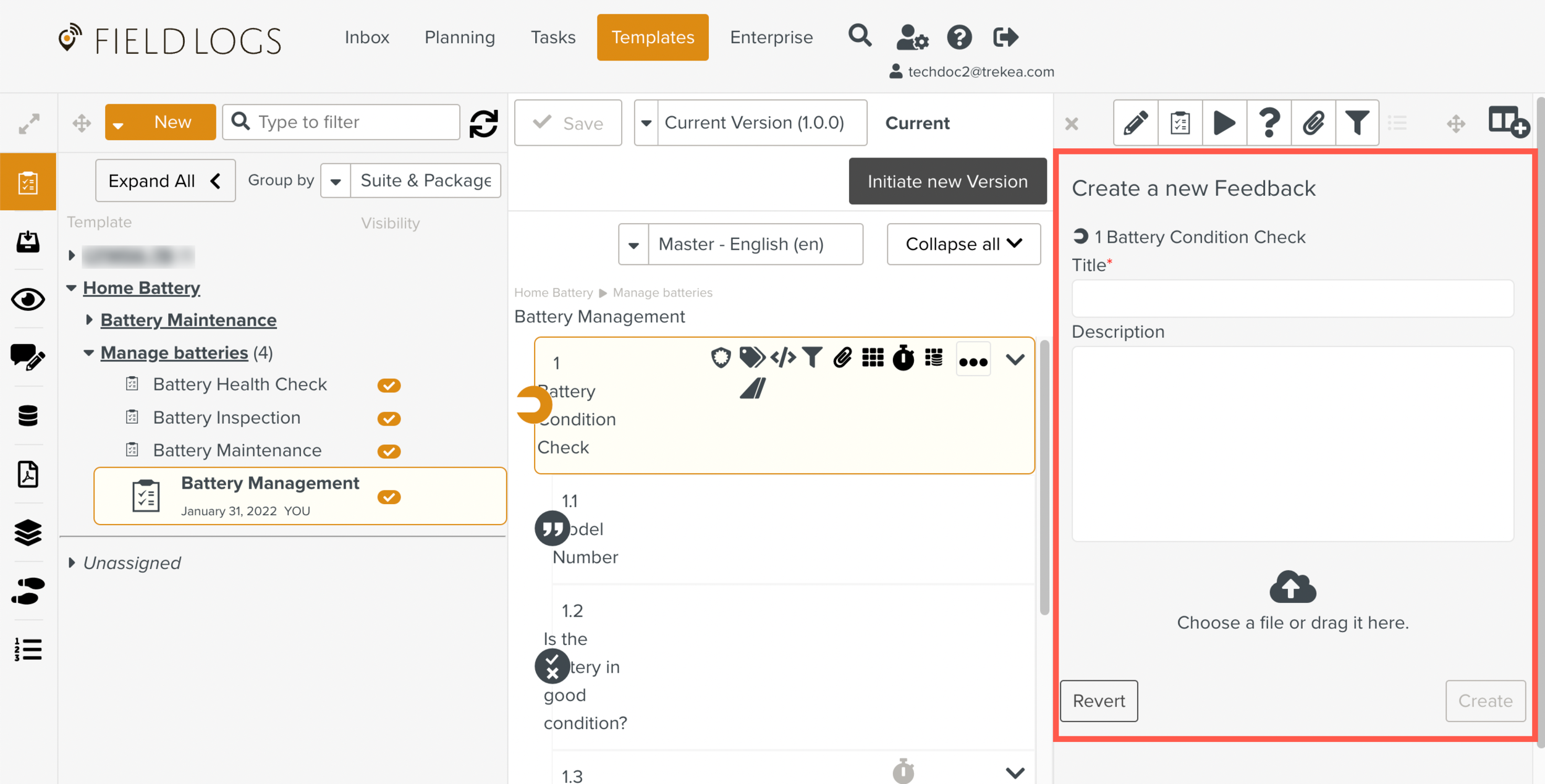Viewport: 1545px width, 784px height.
Task: Expand the Battery Maintenance tree item
Action: 89,319
